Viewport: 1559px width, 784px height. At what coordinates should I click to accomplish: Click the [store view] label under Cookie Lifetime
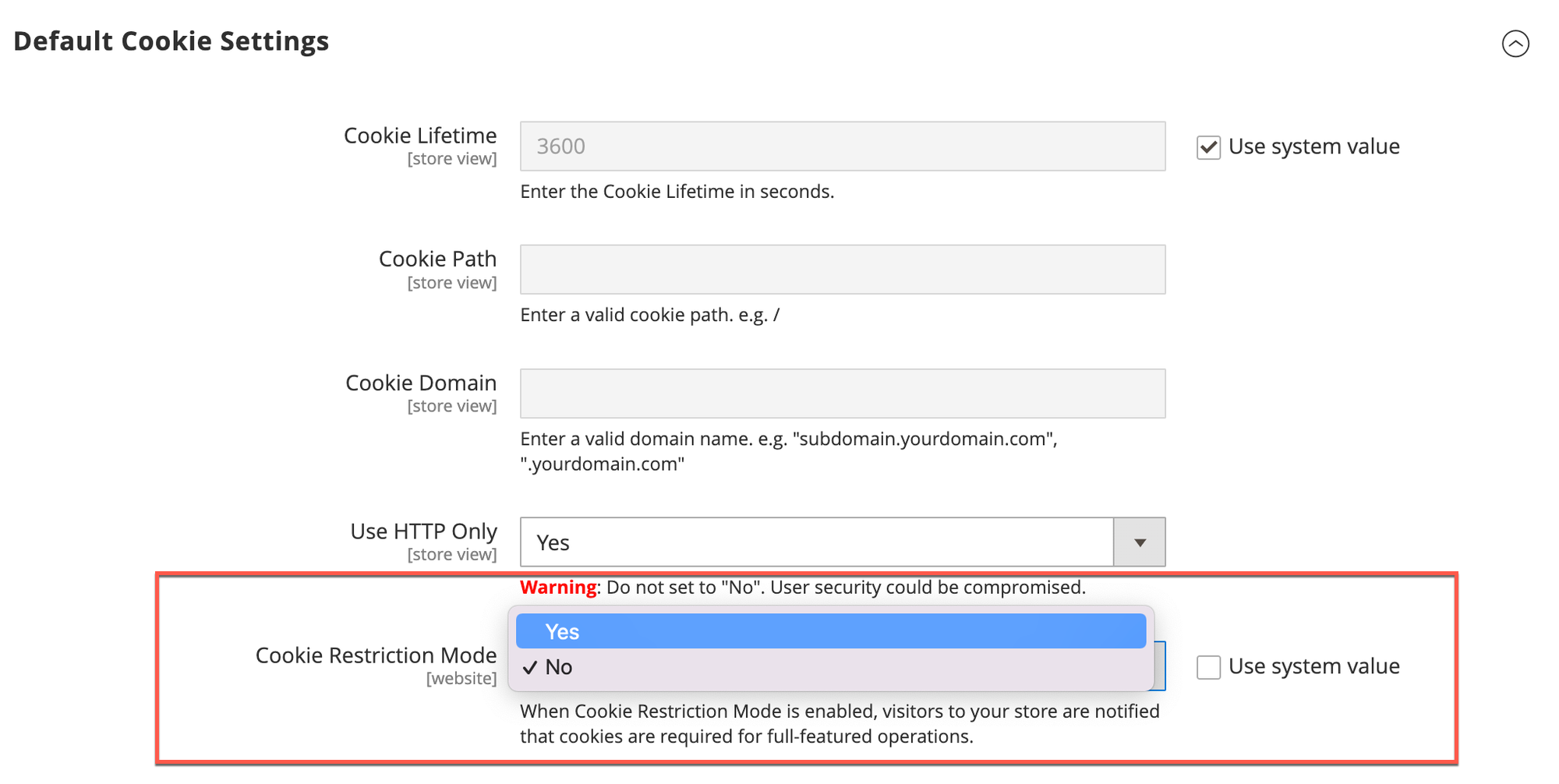click(x=452, y=158)
